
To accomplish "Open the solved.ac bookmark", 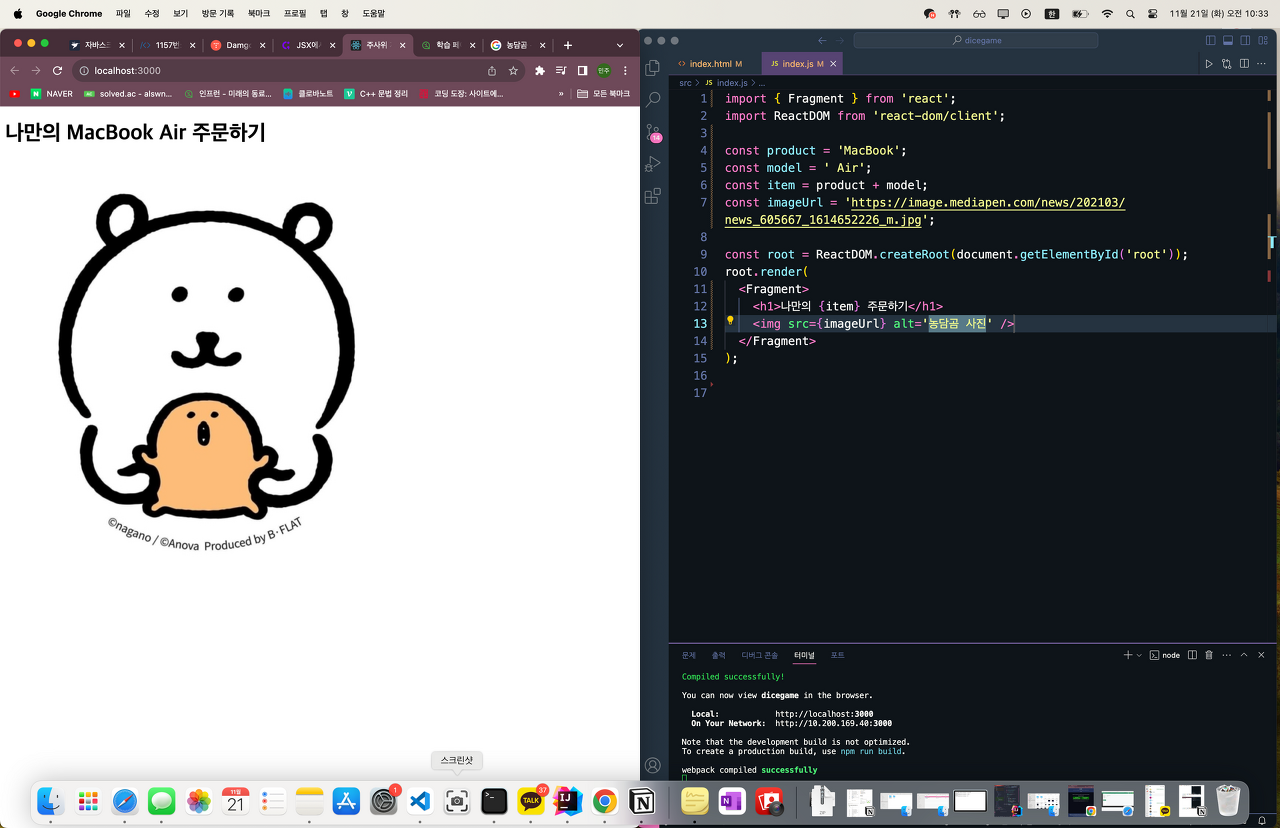I will (x=128, y=93).
